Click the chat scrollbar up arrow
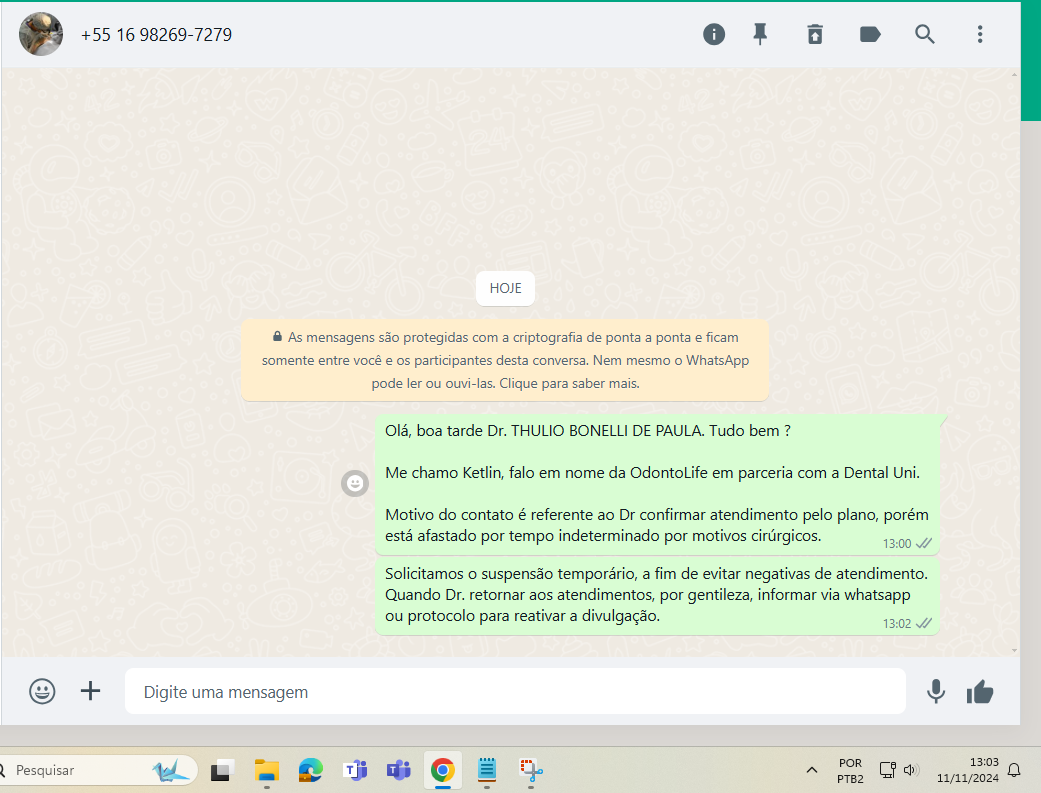 pyautogui.click(x=1014, y=74)
